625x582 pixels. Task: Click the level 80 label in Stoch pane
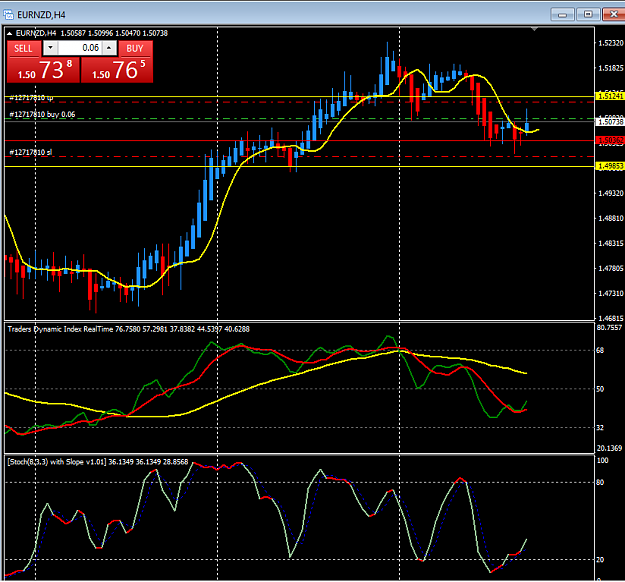point(600,482)
